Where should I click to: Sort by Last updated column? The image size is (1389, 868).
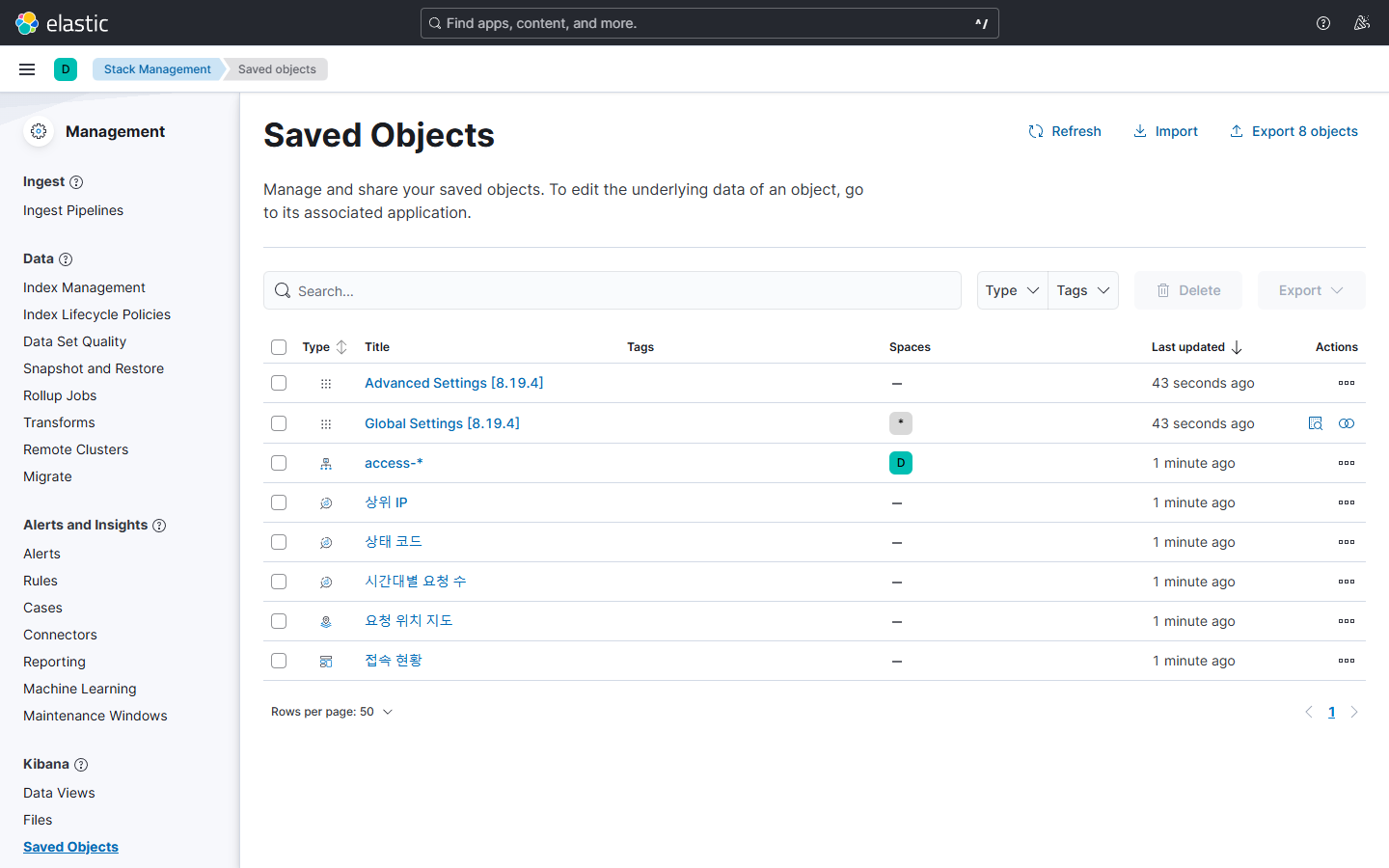pyautogui.click(x=1197, y=347)
